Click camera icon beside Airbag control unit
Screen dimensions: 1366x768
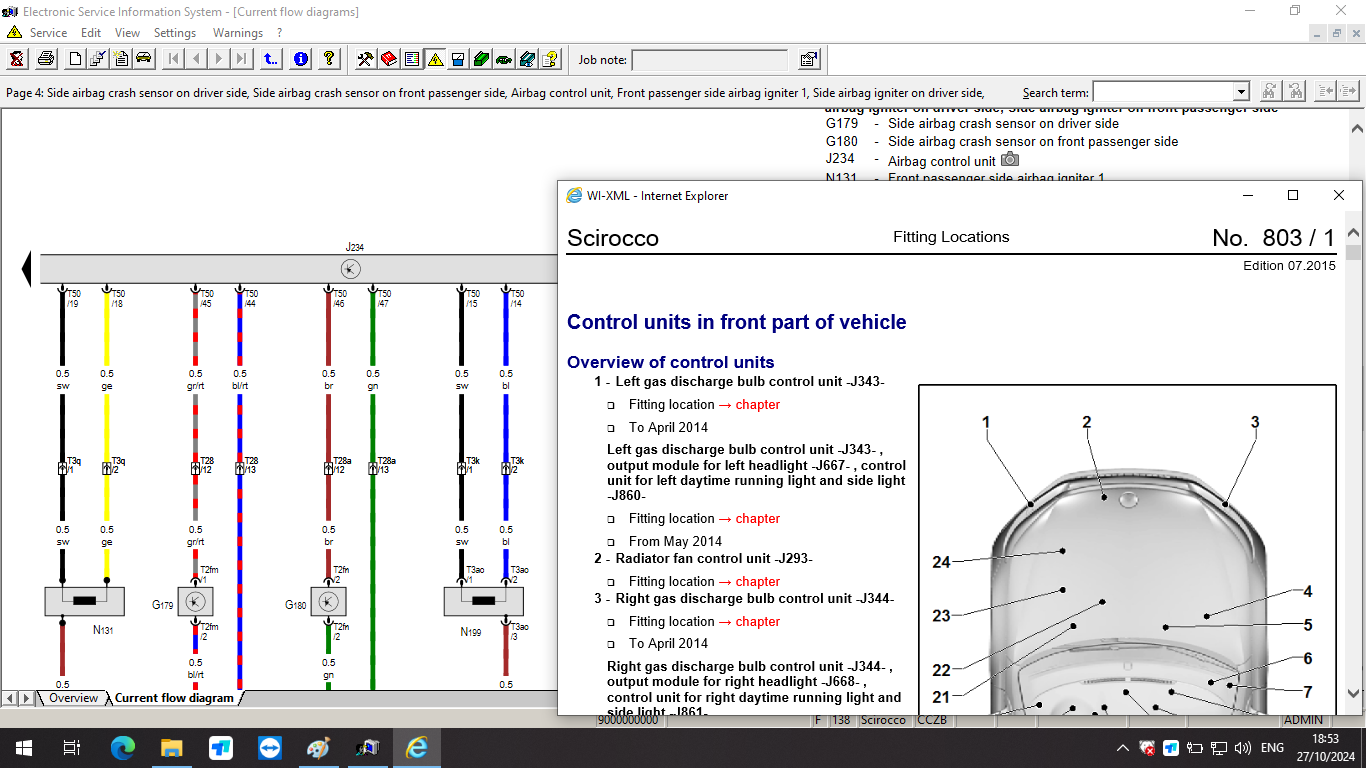(x=1010, y=159)
